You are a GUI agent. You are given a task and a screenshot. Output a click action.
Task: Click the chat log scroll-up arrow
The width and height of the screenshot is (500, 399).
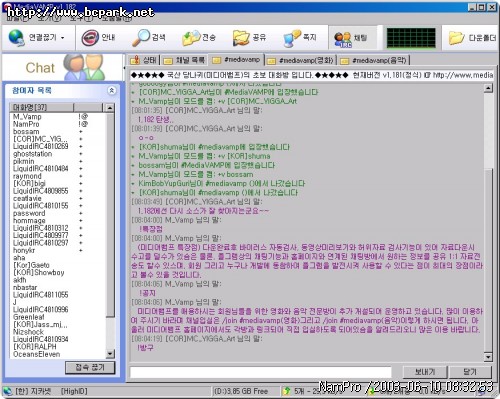click(x=488, y=88)
